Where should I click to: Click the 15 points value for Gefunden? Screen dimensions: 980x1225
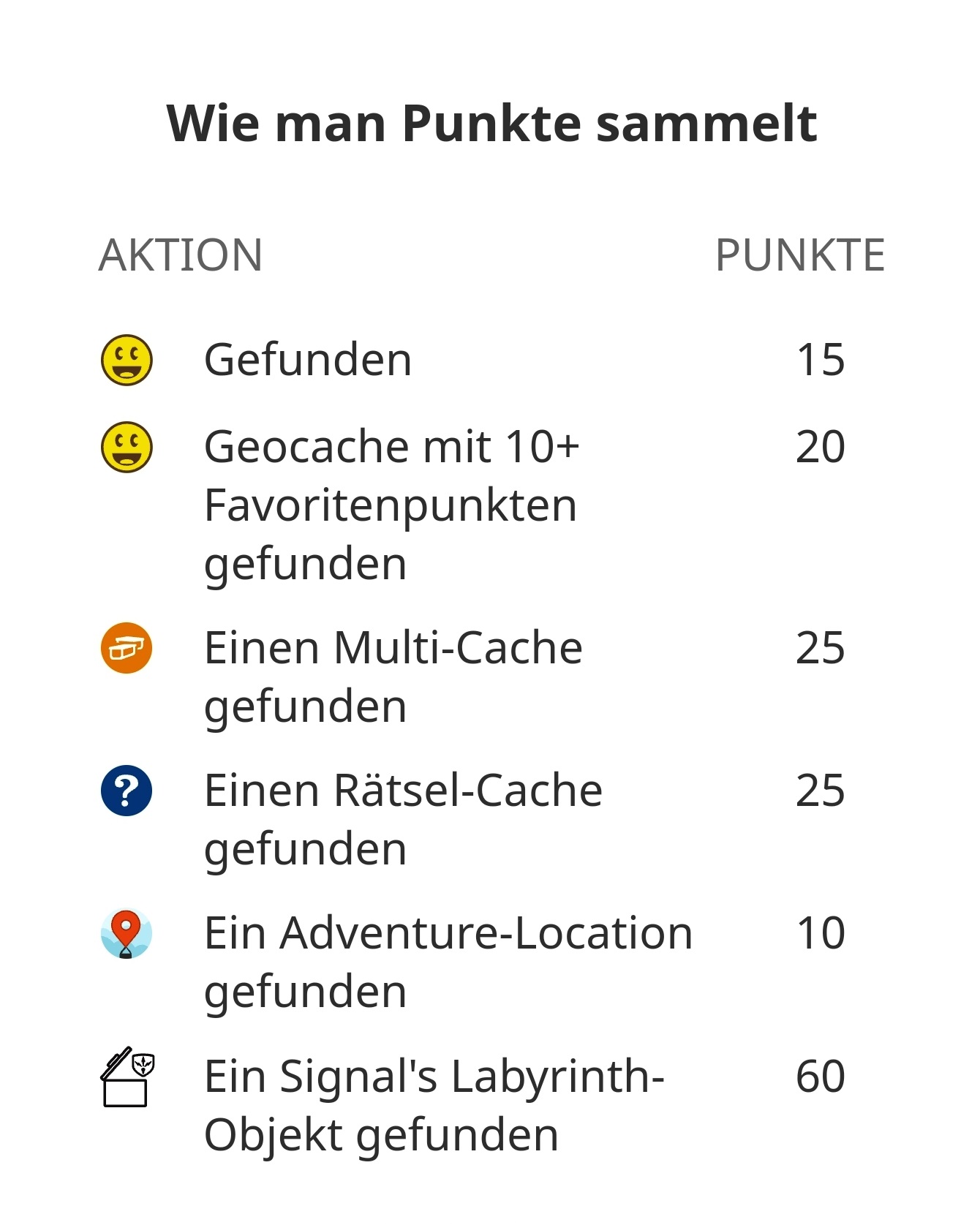coord(821,360)
